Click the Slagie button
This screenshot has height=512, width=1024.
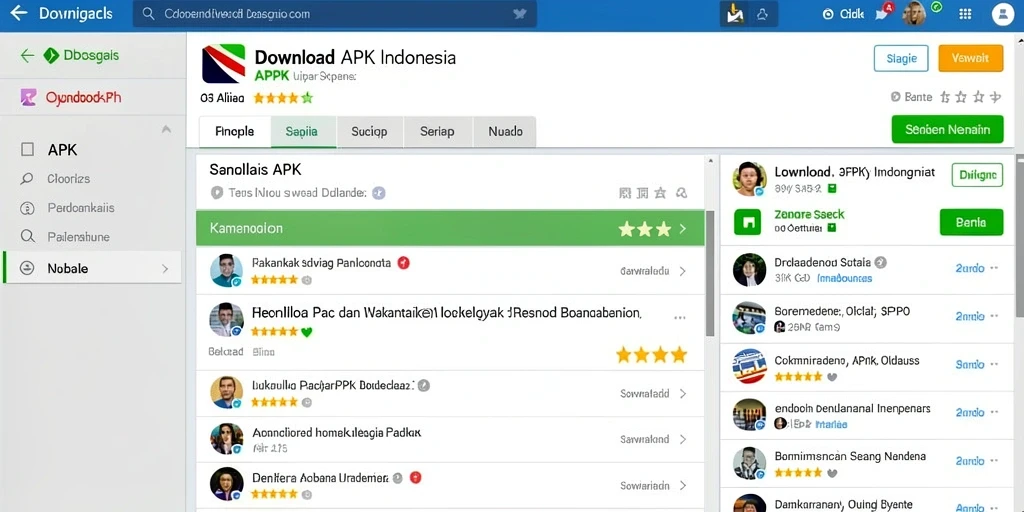coord(901,58)
